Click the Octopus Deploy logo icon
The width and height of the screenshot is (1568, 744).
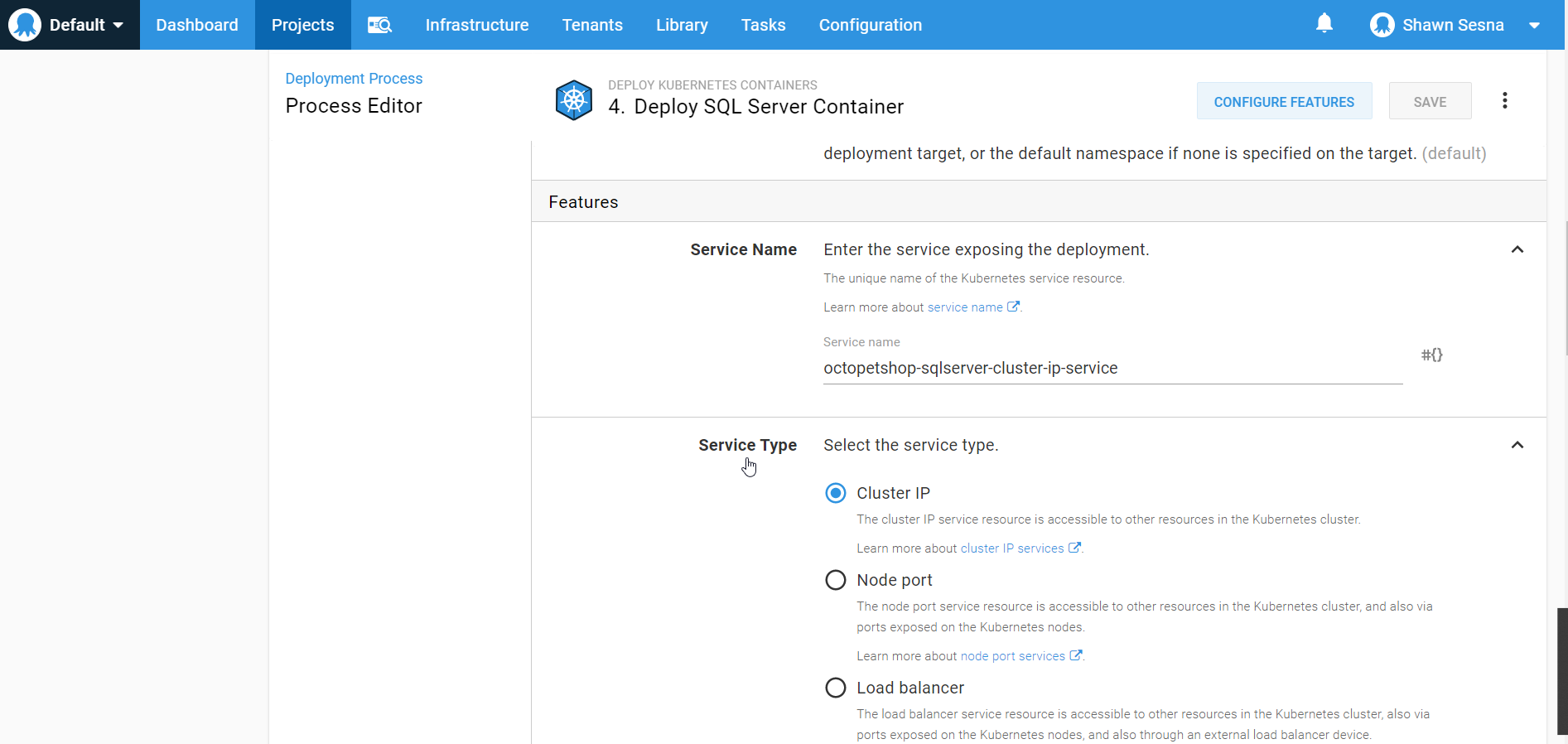(x=25, y=25)
